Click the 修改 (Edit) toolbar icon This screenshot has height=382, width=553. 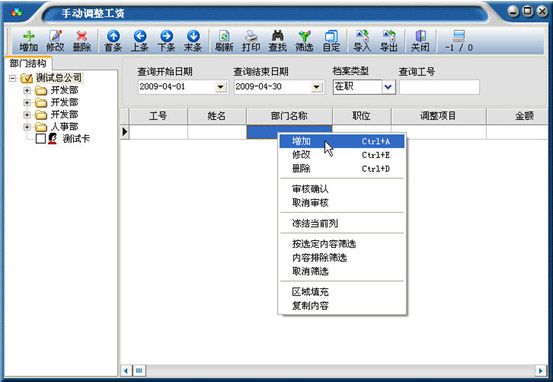(x=55, y=41)
